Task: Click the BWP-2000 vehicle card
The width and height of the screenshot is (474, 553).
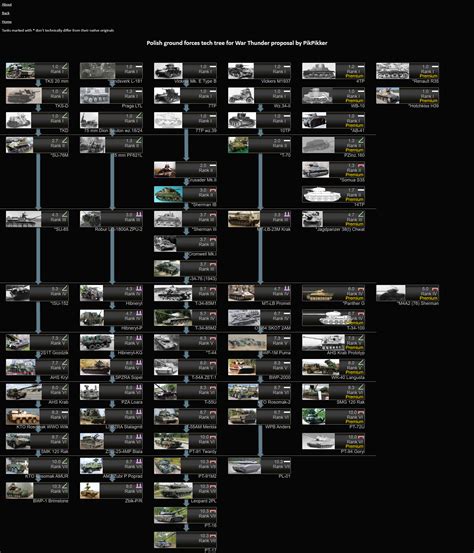Action: pos(259,367)
